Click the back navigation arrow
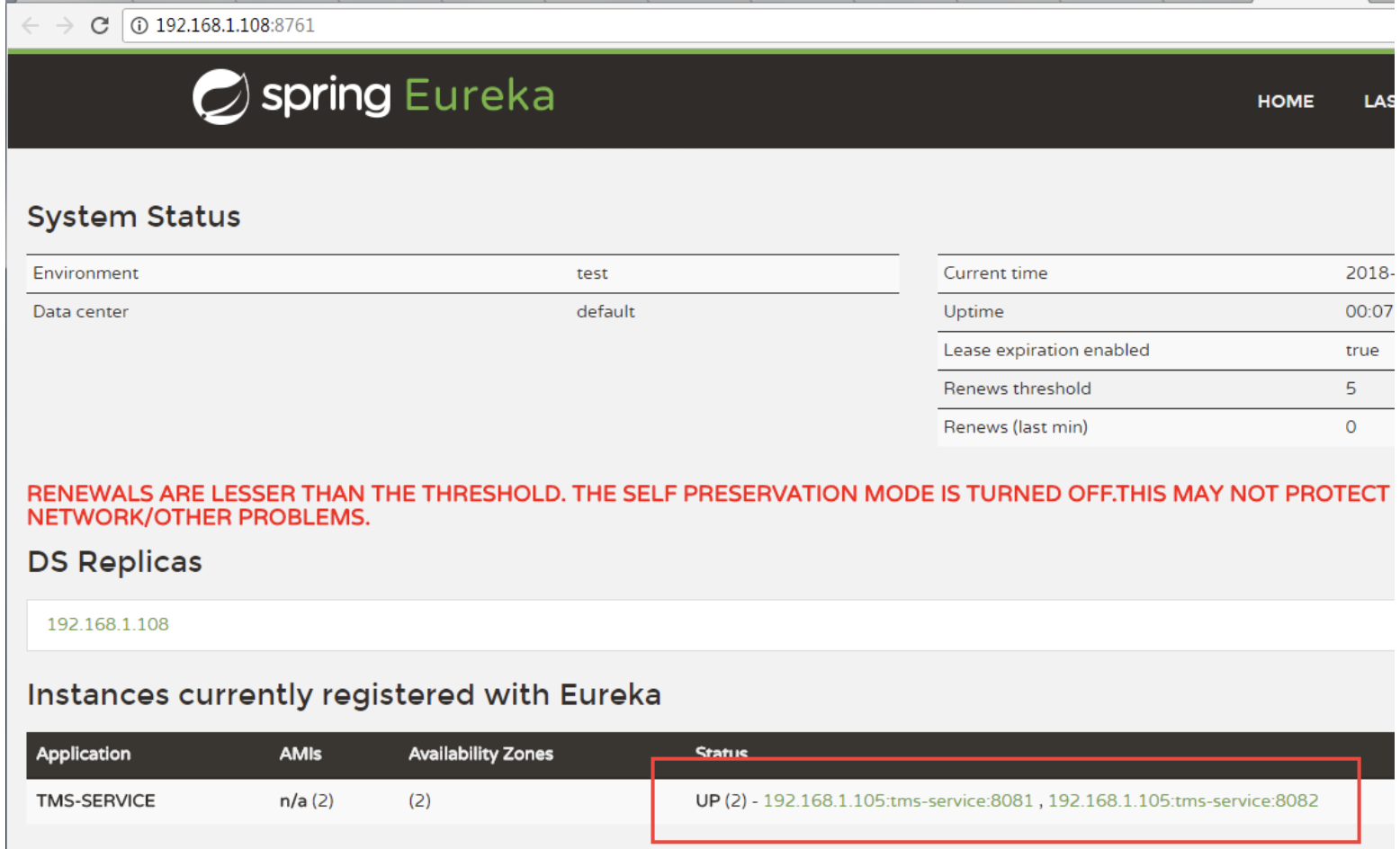The width and height of the screenshot is (1400, 849). point(30,25)
